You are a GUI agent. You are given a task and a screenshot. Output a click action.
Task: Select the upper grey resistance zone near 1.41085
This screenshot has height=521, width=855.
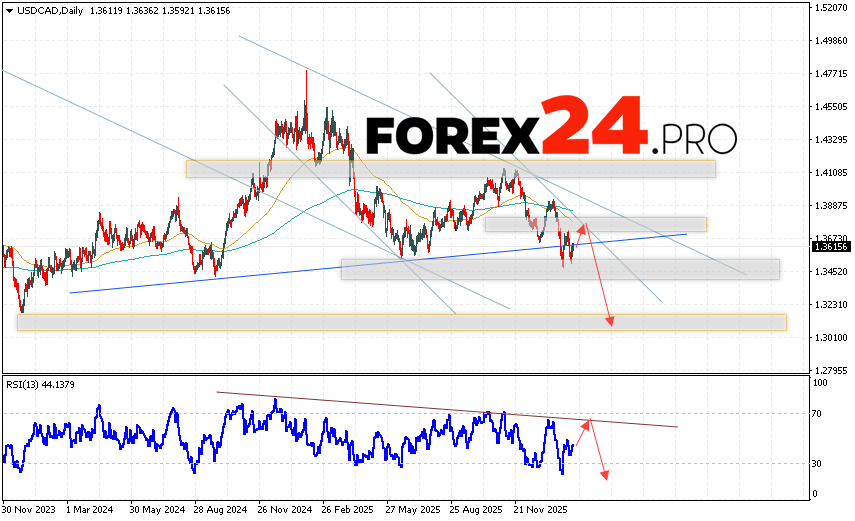[450, 168]
